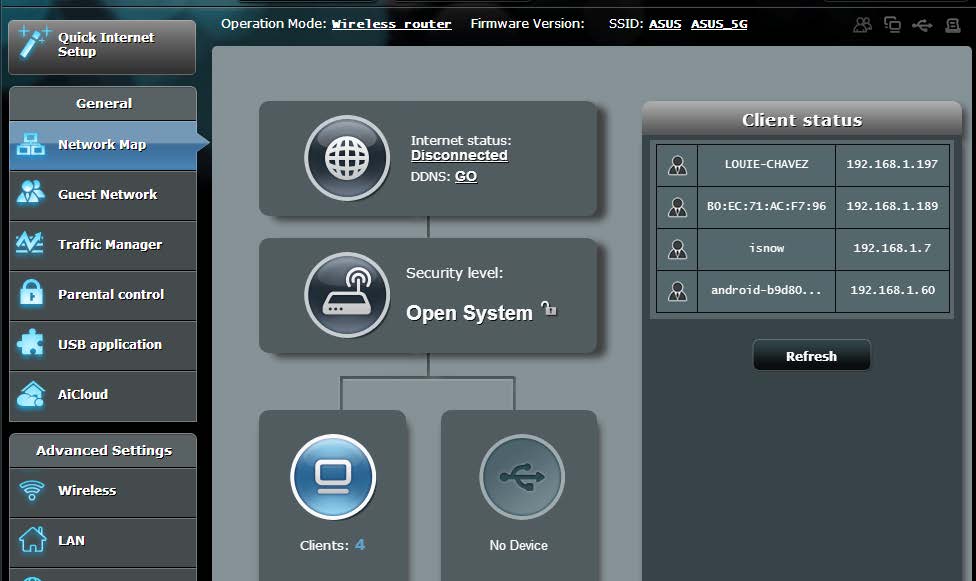Click the user icon beside B0:EC:71:AC:F7:96
This screenshot has height=581, width=976.
(677, 207)
